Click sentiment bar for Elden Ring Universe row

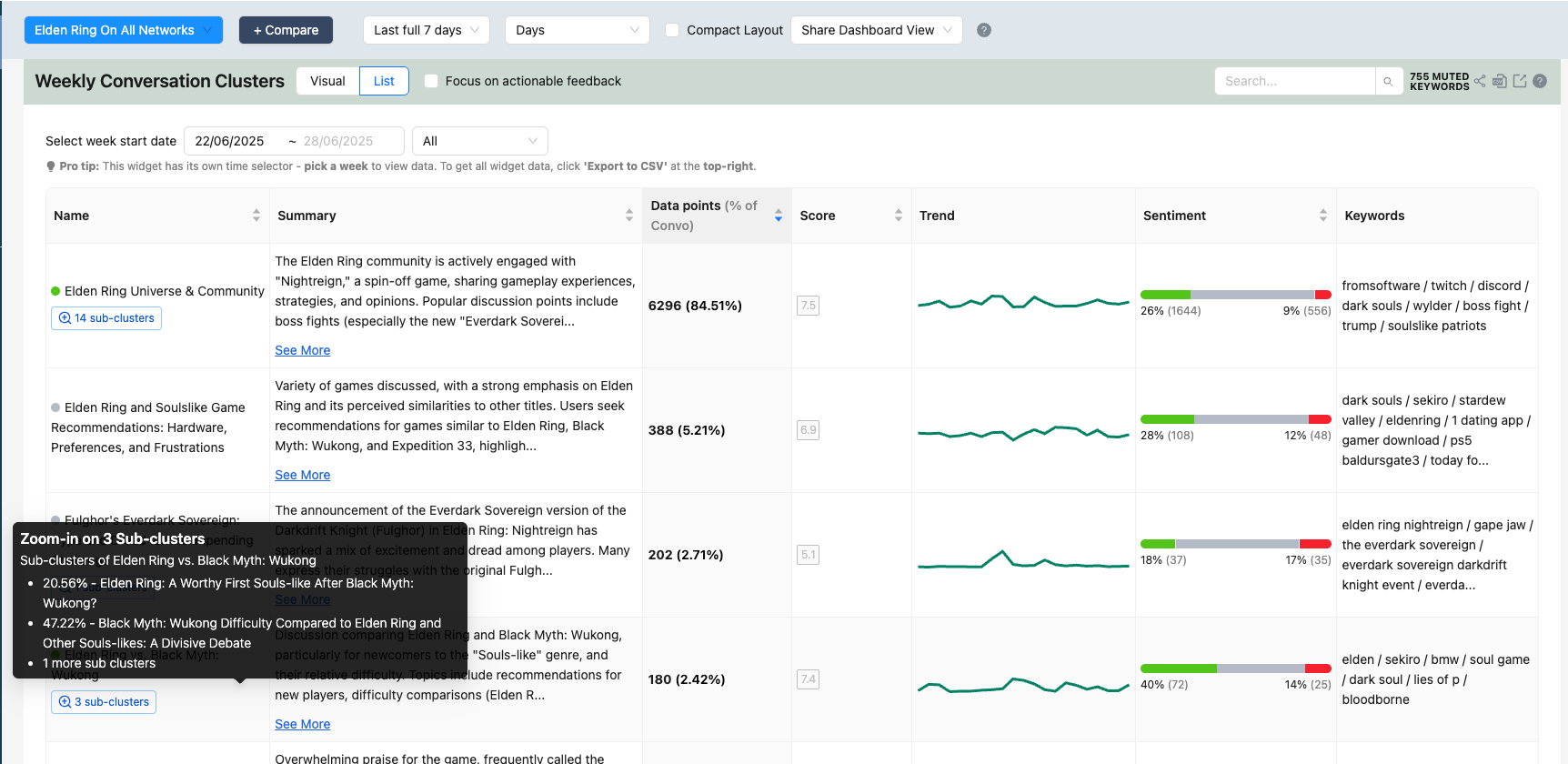(1236, 295)
